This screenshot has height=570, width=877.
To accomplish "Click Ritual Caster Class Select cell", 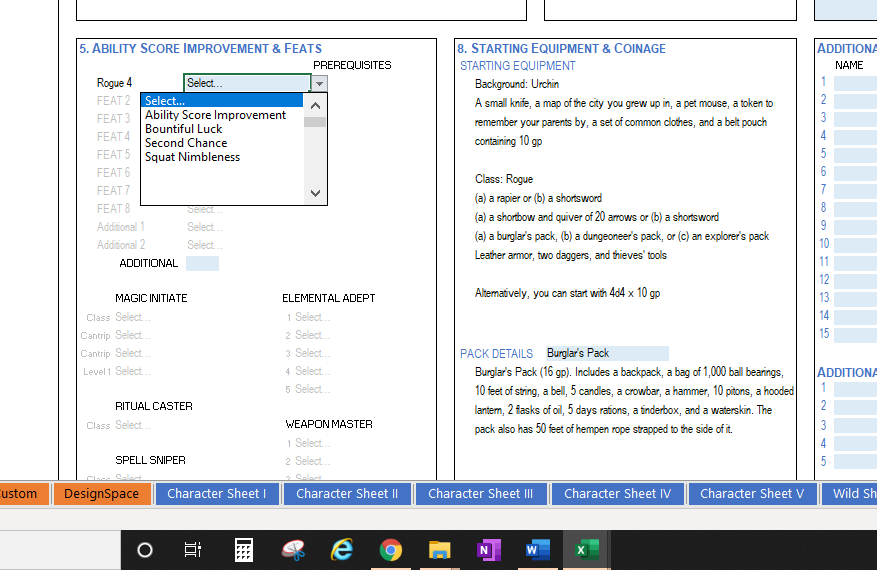I will 133,425.
